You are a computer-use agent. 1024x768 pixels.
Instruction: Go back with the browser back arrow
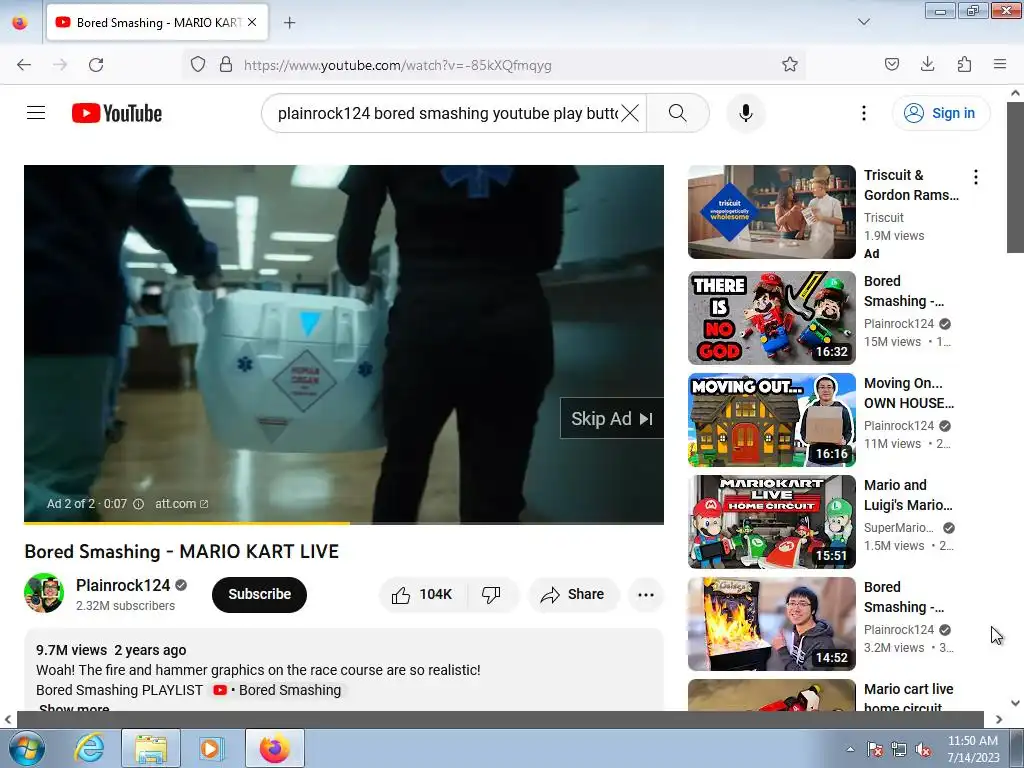(x=24, y=65)
